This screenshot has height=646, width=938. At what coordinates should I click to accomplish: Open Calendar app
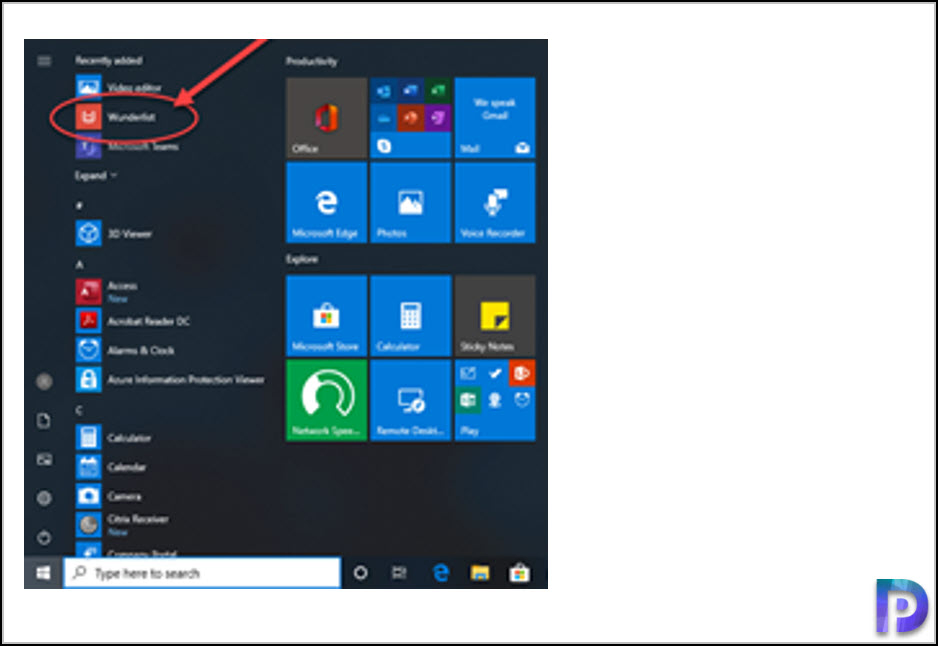click(111, 467)
